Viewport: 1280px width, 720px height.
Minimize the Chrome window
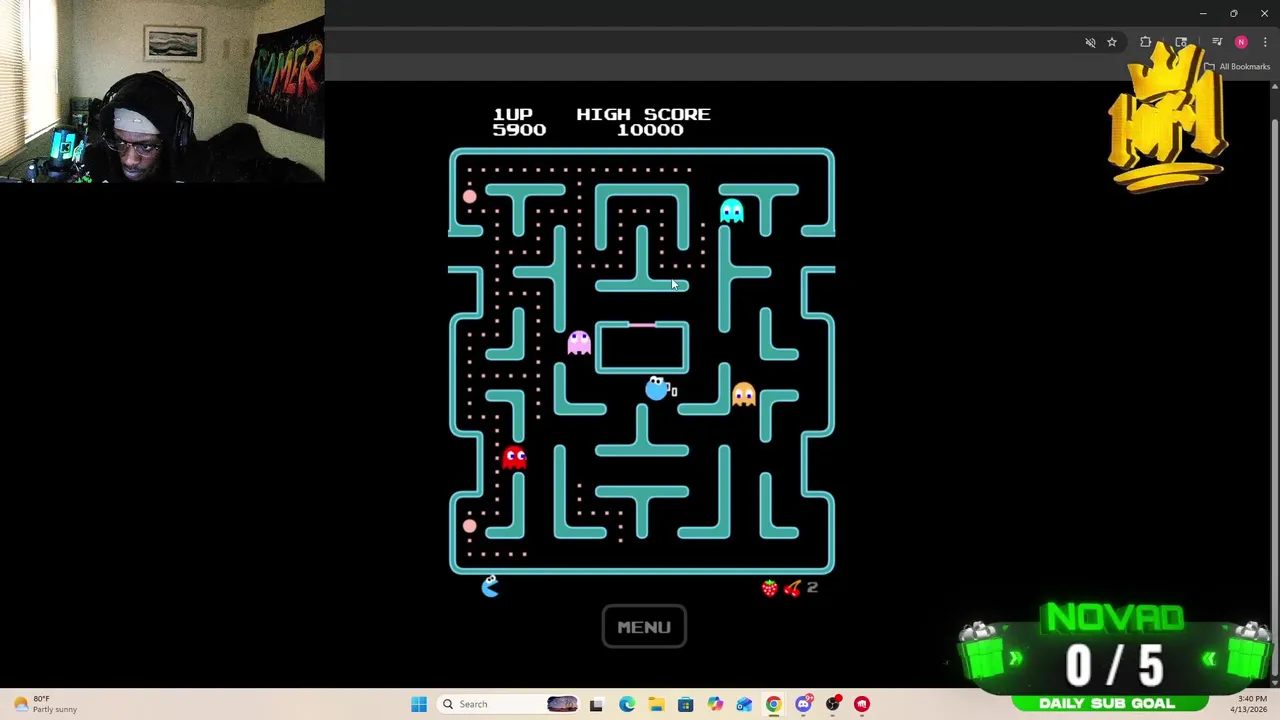coord(1203,13)
